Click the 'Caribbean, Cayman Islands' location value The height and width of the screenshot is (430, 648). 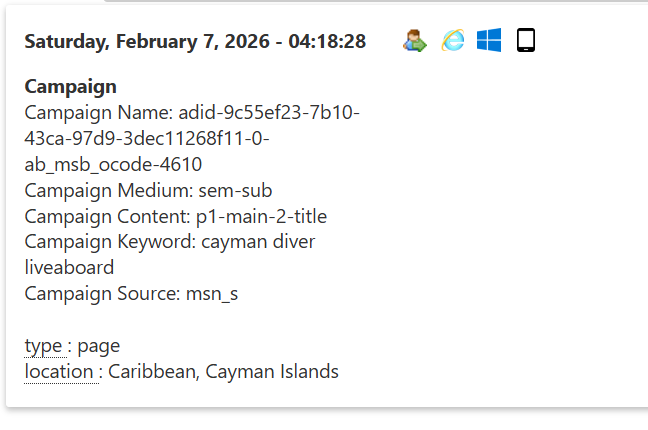pyautogui.click(x=223, y=372)
